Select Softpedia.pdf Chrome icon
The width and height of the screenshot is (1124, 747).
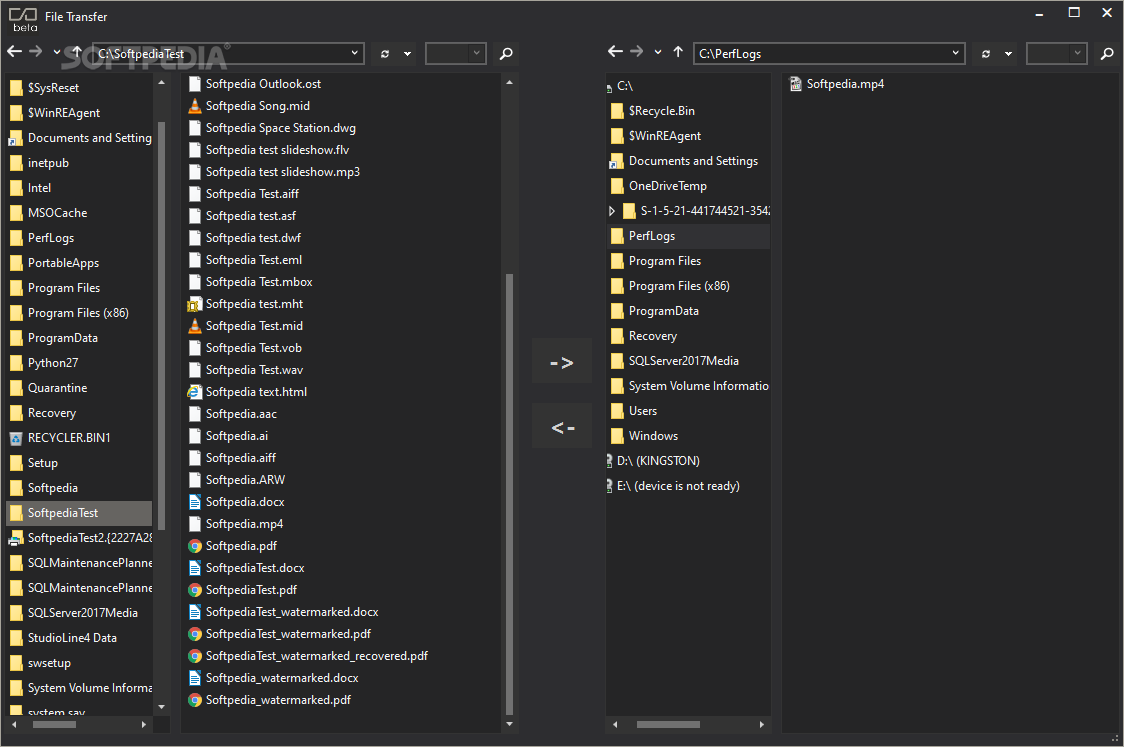(x=194, y=546)
